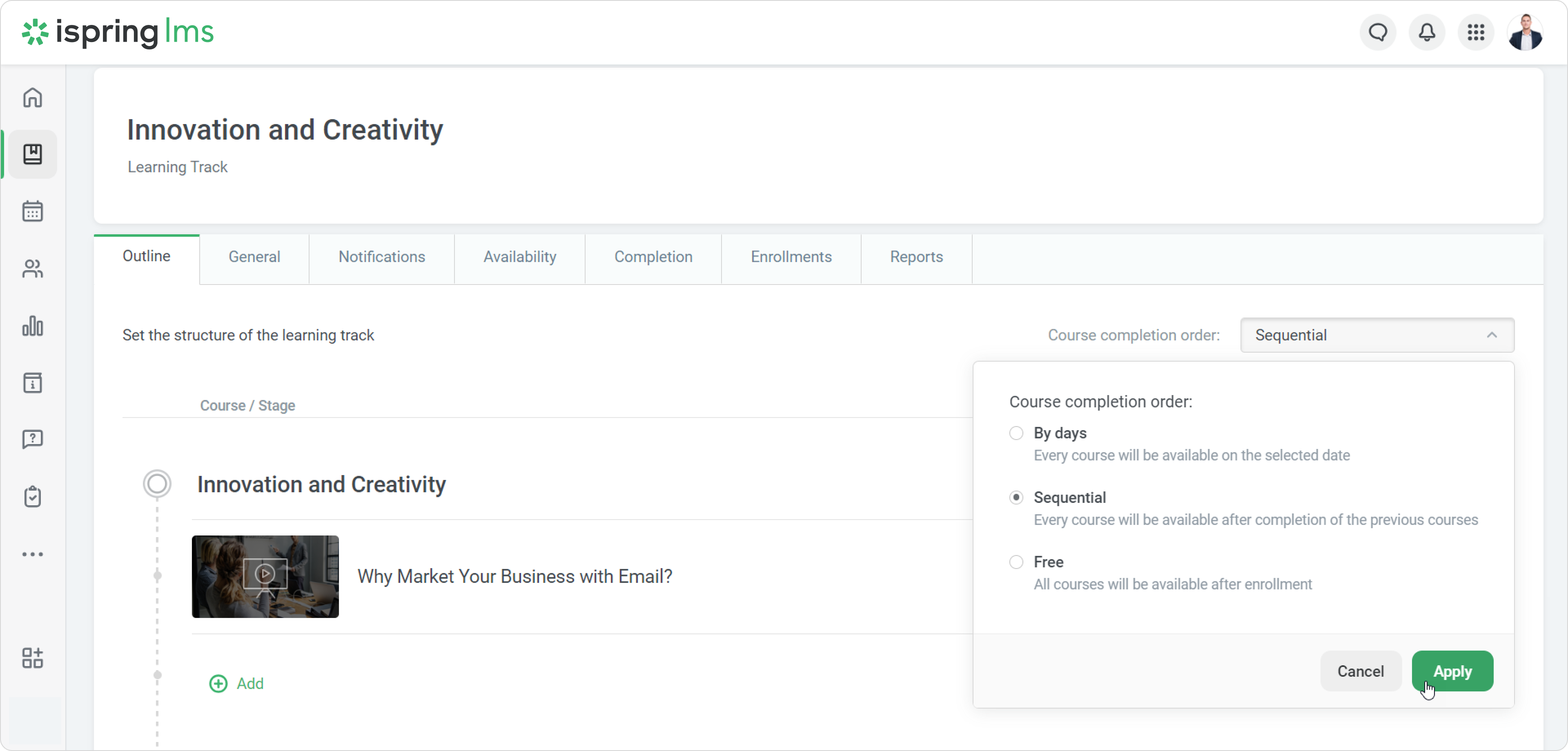The image size is (1568, 751).
Task: Switch to the Notifications tab
Action: click(382, 257)
